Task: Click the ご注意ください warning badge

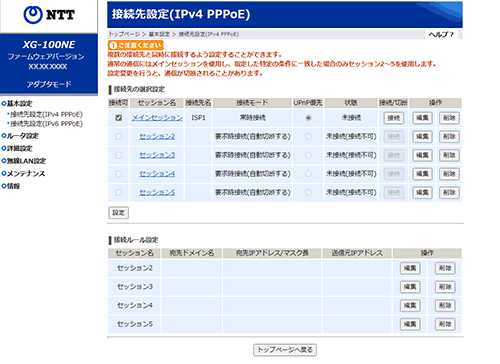Action: 136,45
